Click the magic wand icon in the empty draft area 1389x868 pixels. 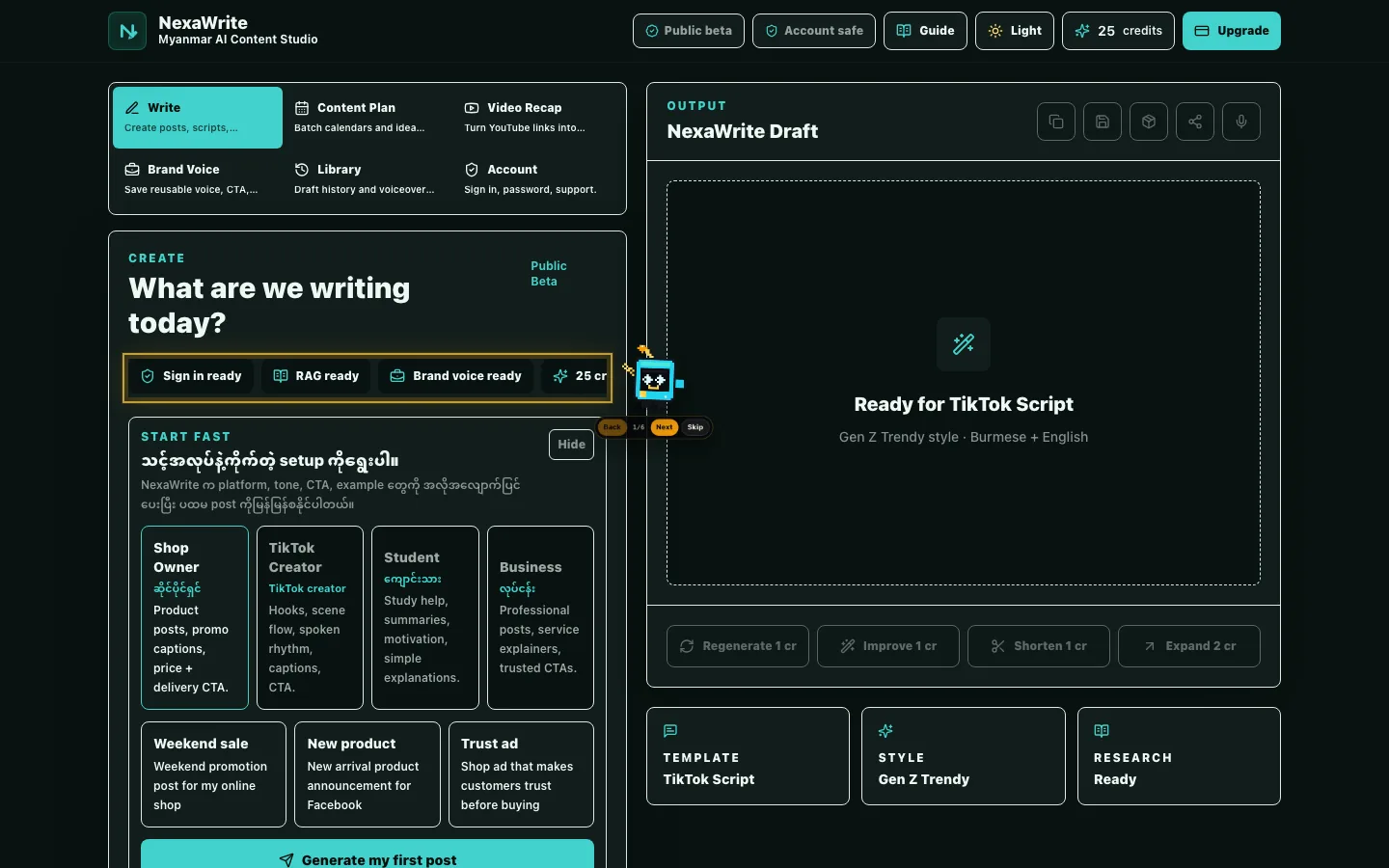(x=964, y=344)
